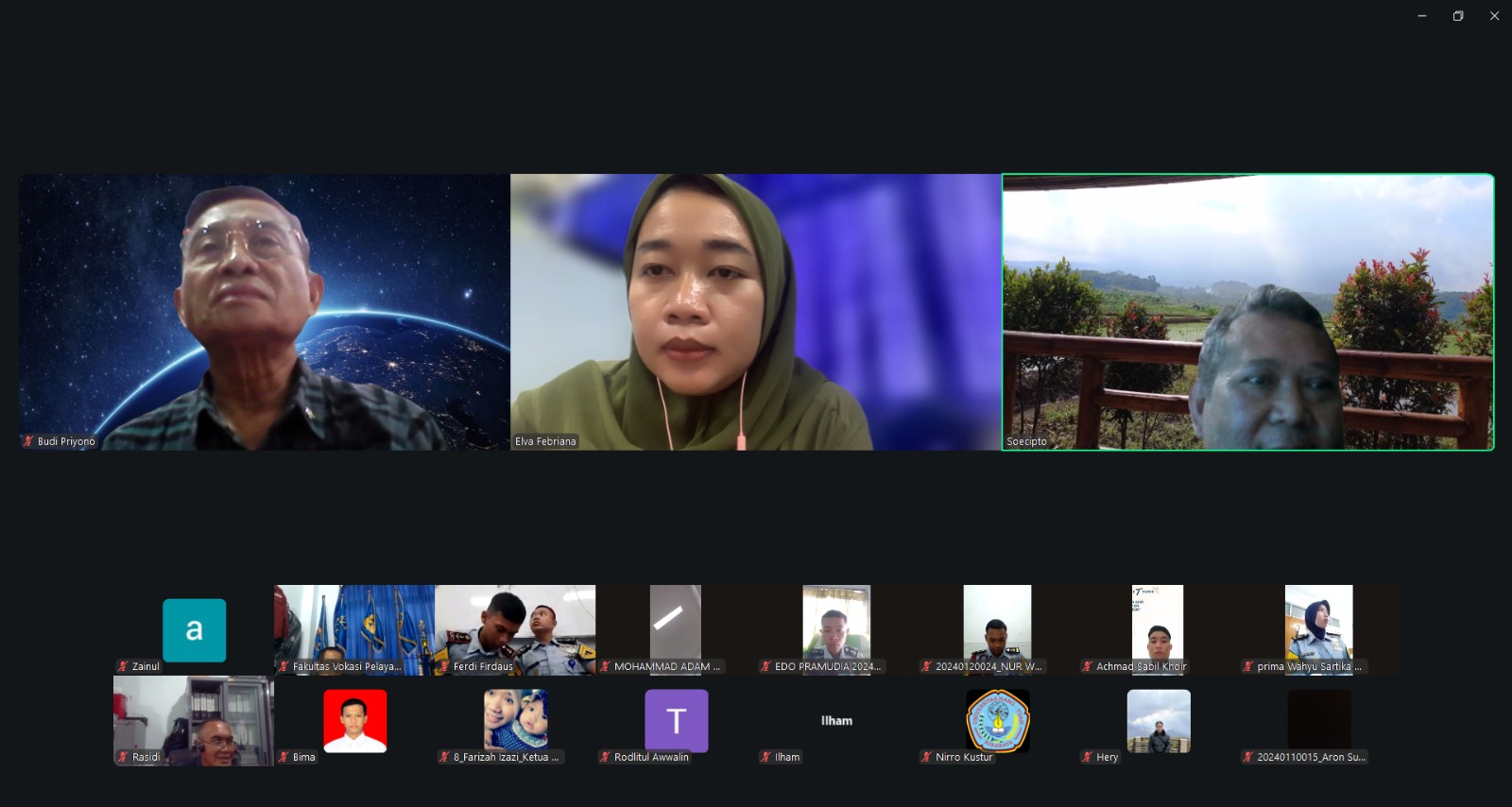The image size is (1512, 807).
Task: Select Elva Febriana's video tile
Action: tap(755, 312)
